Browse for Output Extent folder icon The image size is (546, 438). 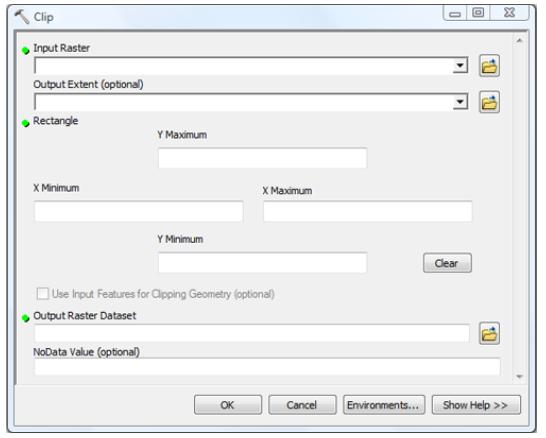[489, 102]
